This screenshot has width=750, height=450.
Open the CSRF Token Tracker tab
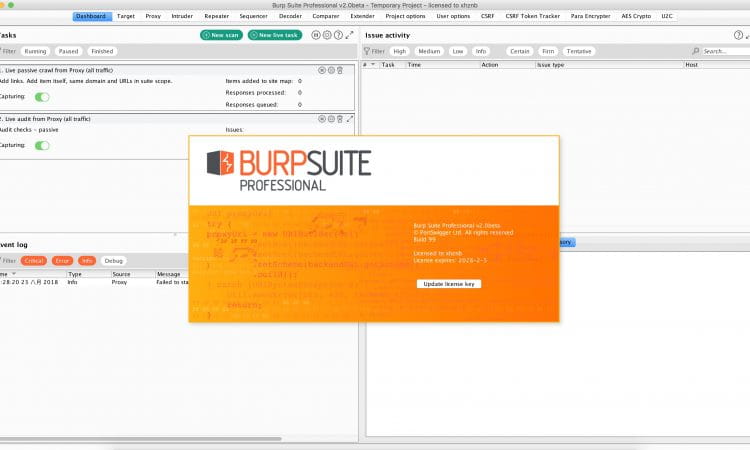tap(533, 16)
